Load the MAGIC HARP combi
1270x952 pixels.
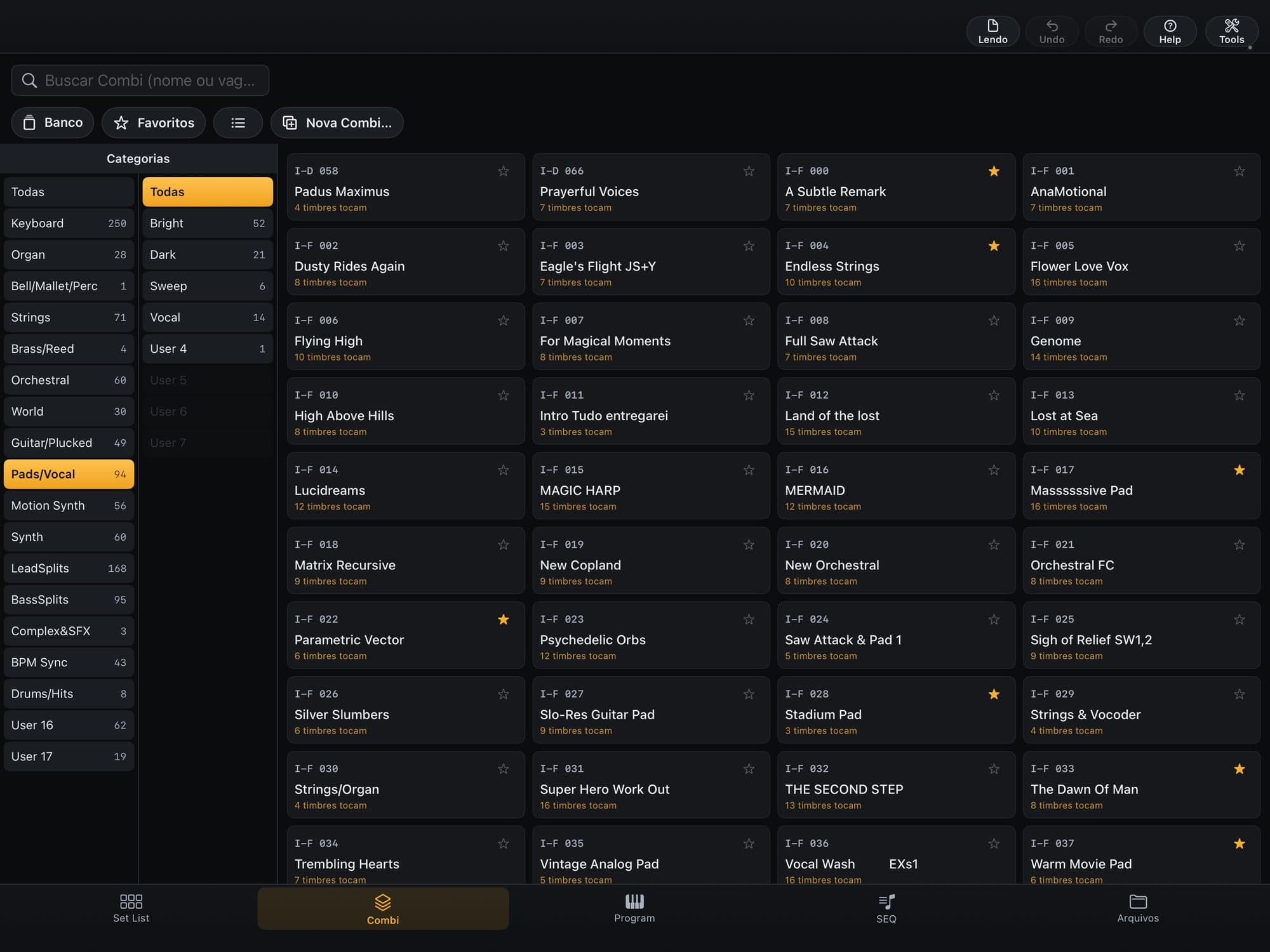coord(651,486)
